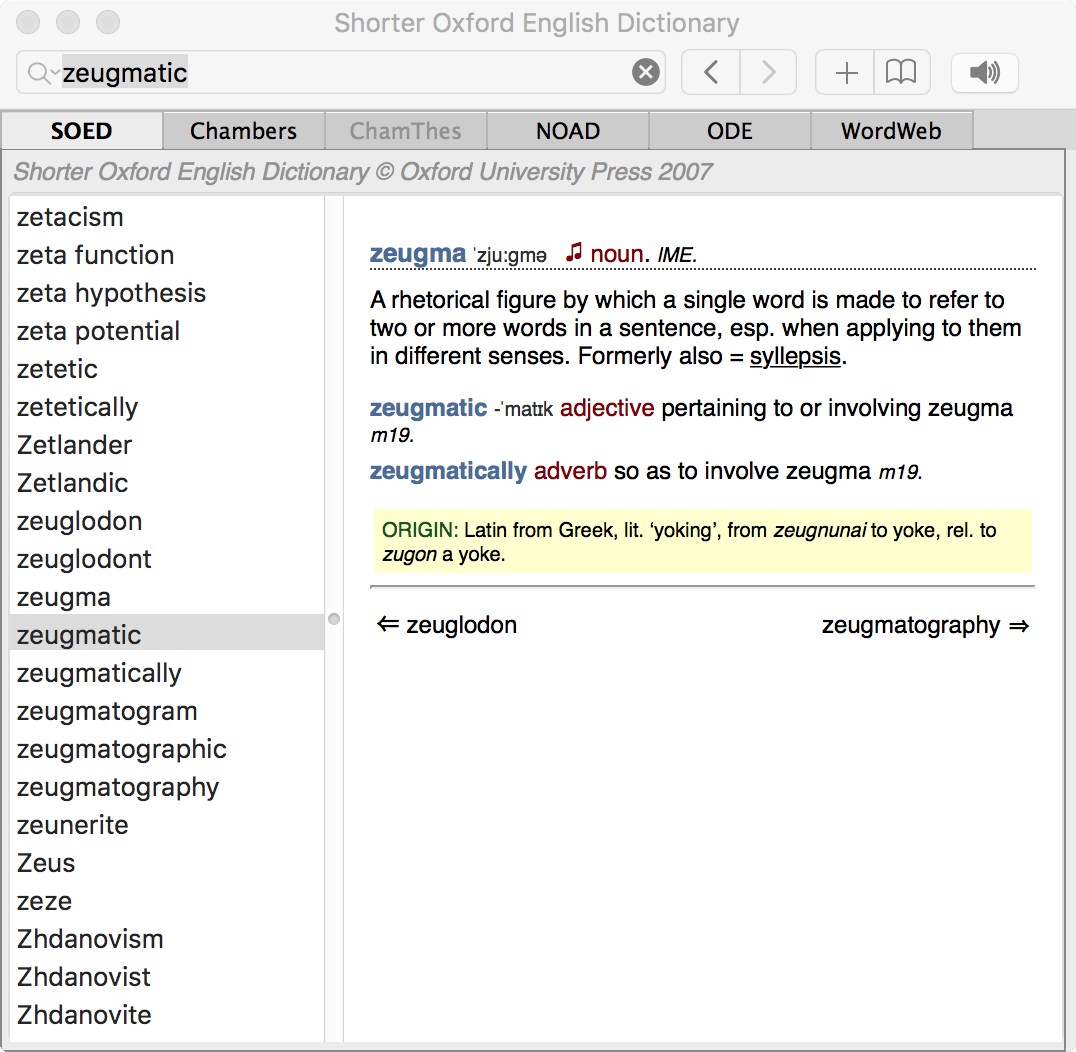This screenshot has width=1076, height=1052.
Task: Select Zhdanovist in the word list
Action: (167, 977)
